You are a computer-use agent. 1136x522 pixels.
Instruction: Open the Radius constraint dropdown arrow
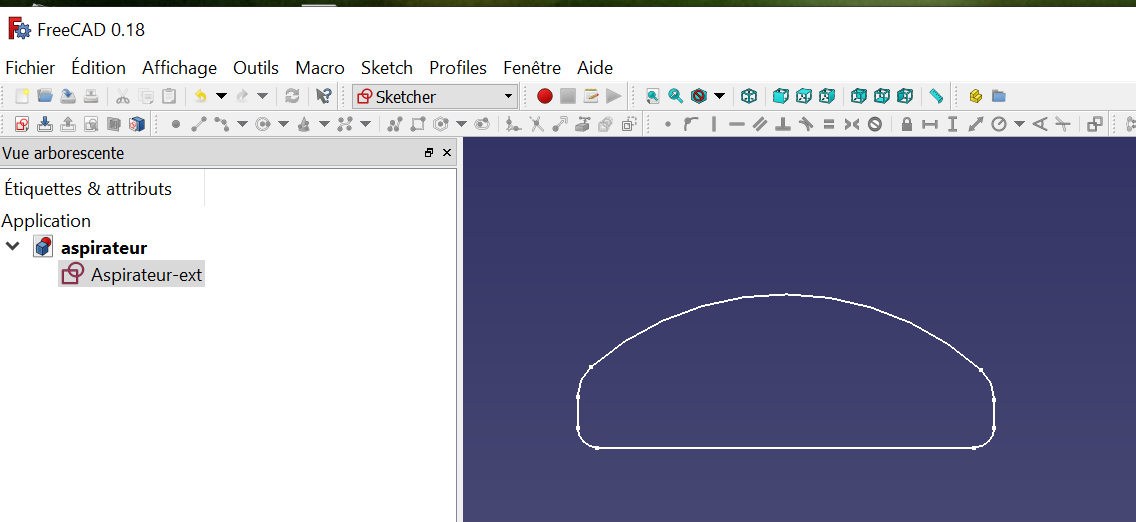(1019, 125)
